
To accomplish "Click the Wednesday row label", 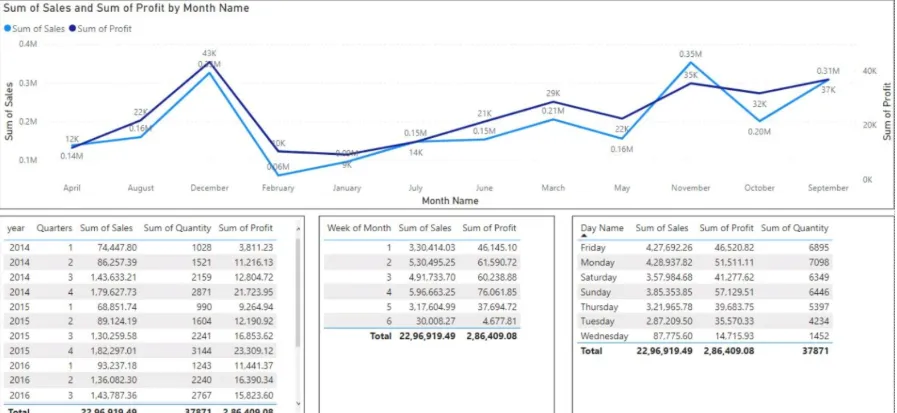I will point(604,336).
